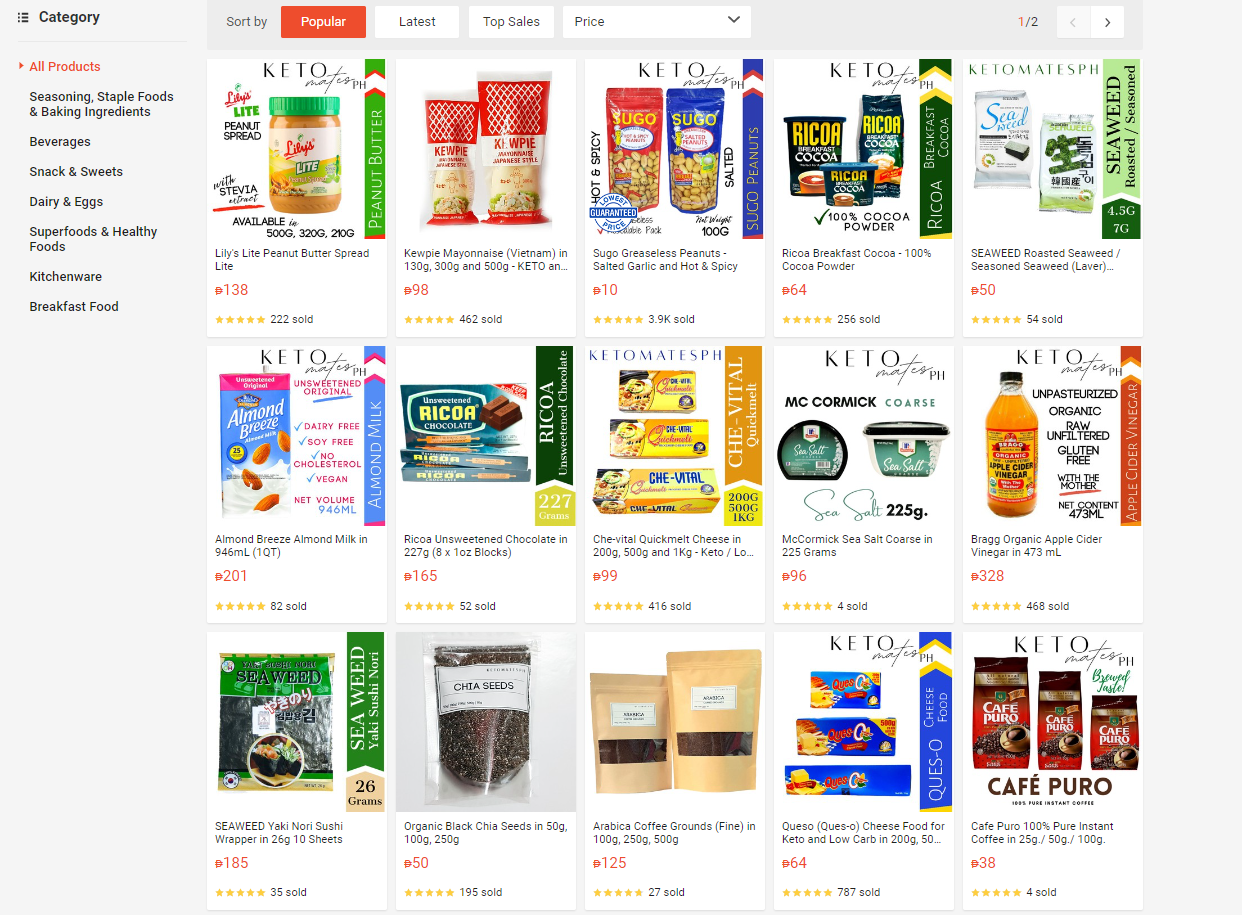Screen dimensions: 1242x915
Task: Sort products by Popular
Action: (x=323, y=22)
